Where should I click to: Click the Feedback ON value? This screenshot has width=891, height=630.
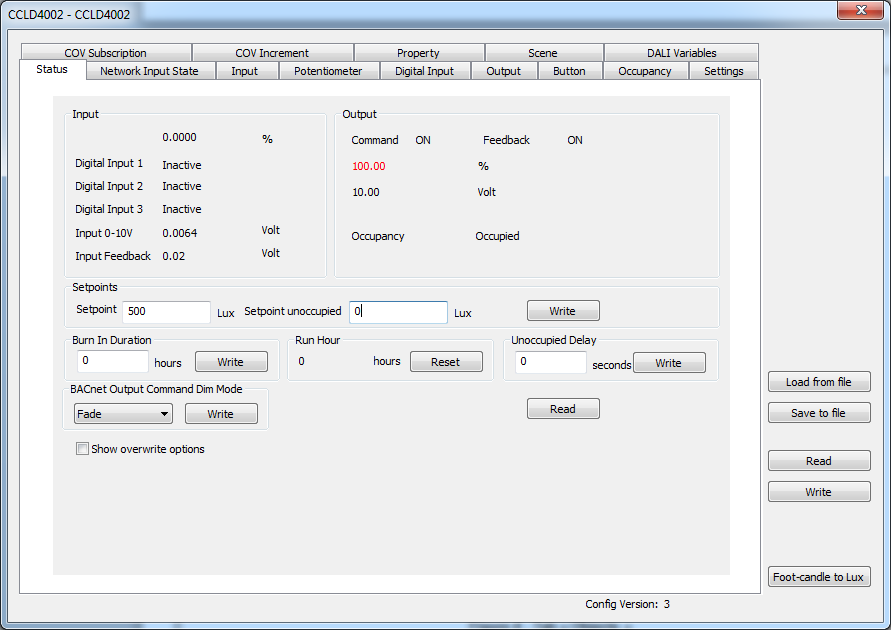(575, 140)
